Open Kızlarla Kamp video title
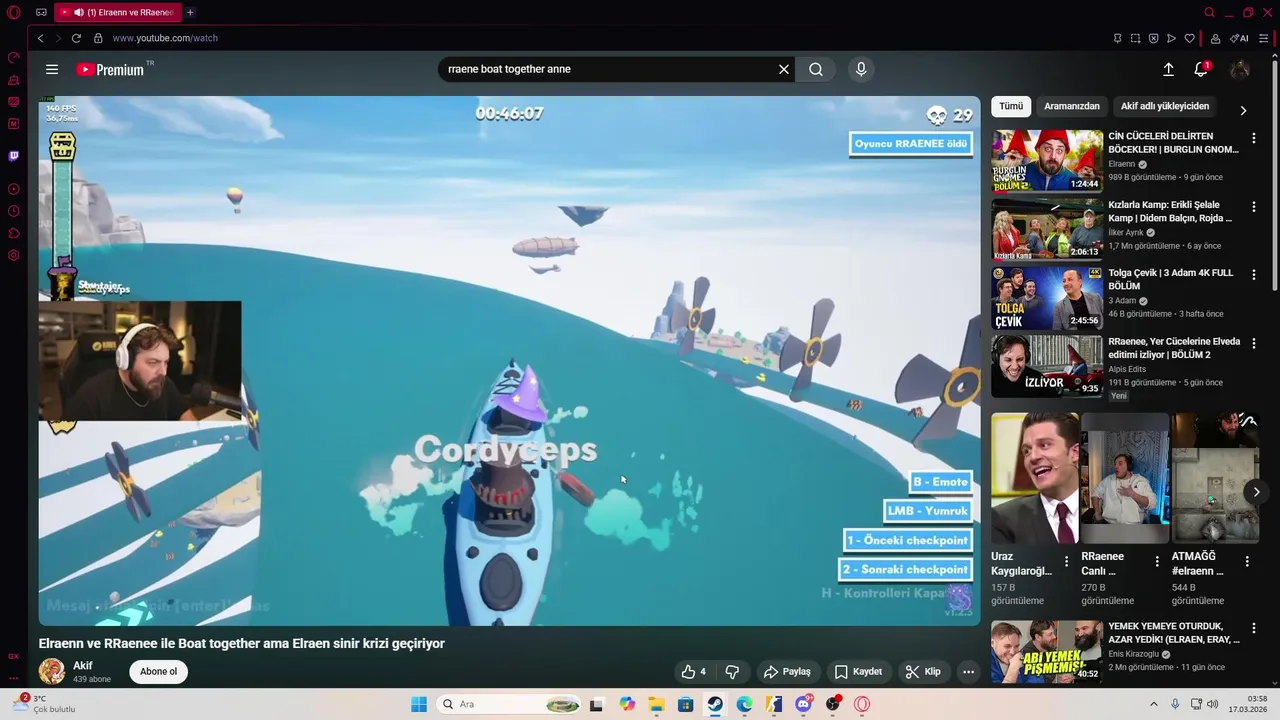This screenshot has width=1280, height=720. point(1170,211)
